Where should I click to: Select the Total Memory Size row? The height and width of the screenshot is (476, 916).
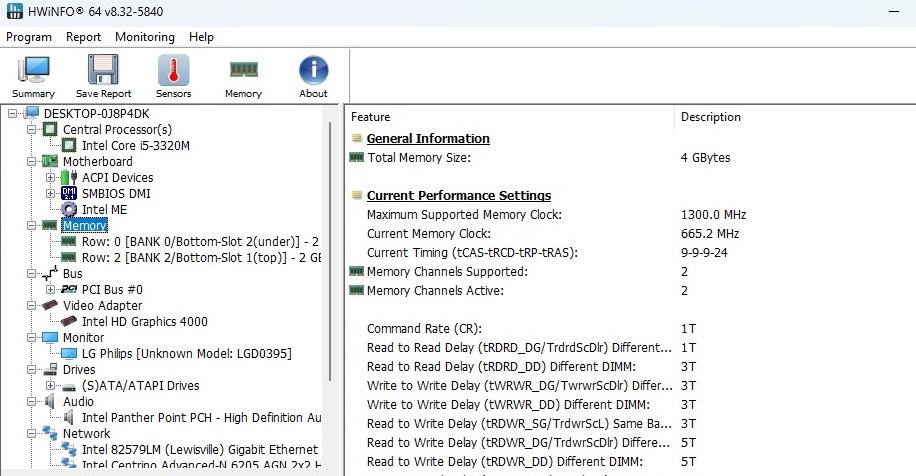coord(418,158)
